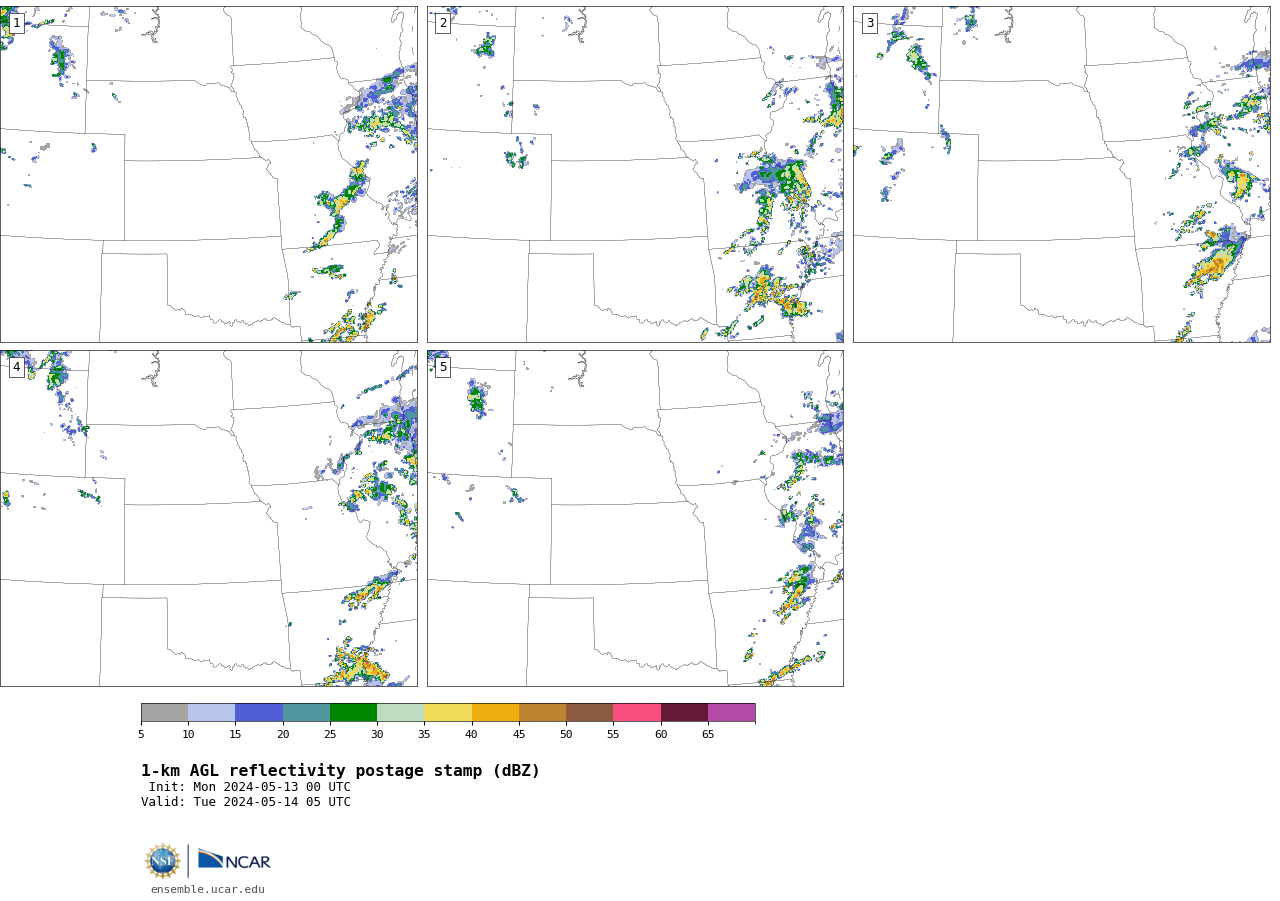This screenshot has width=1280, height=901.
Task: Click the Valid: Tue 2024-05-14 05 UTC text
Action: (x=246, y=802)
